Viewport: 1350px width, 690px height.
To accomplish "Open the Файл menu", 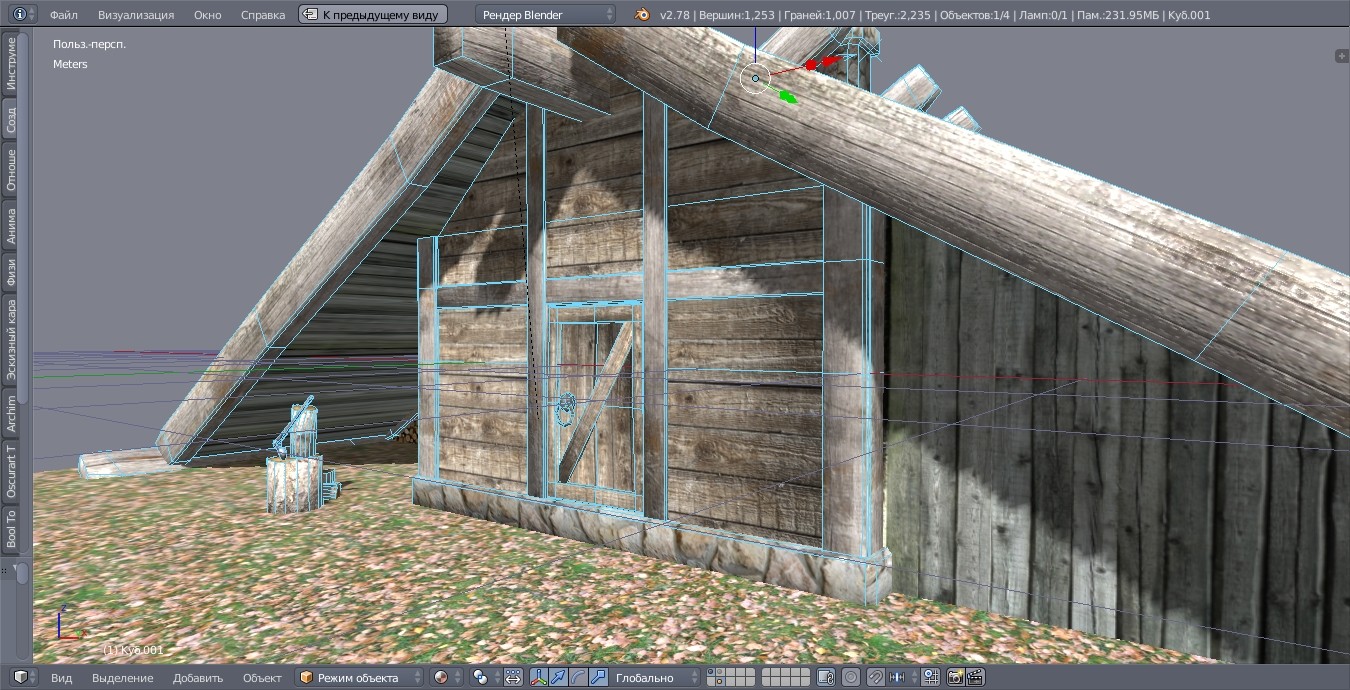I will coord(63,14).
